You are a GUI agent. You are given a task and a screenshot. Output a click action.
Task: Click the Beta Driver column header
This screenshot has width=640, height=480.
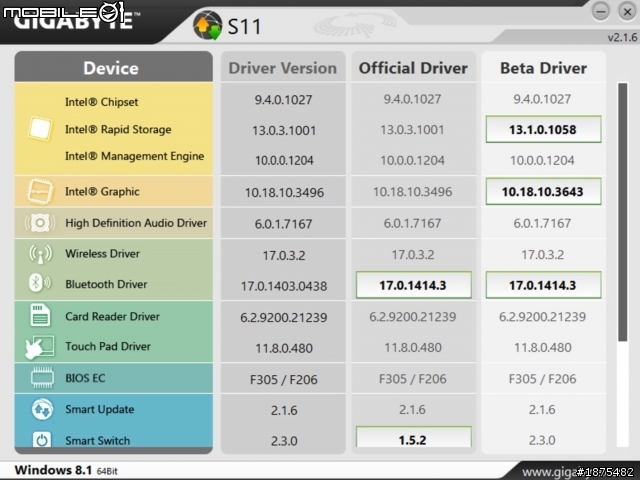coord(543,68)
